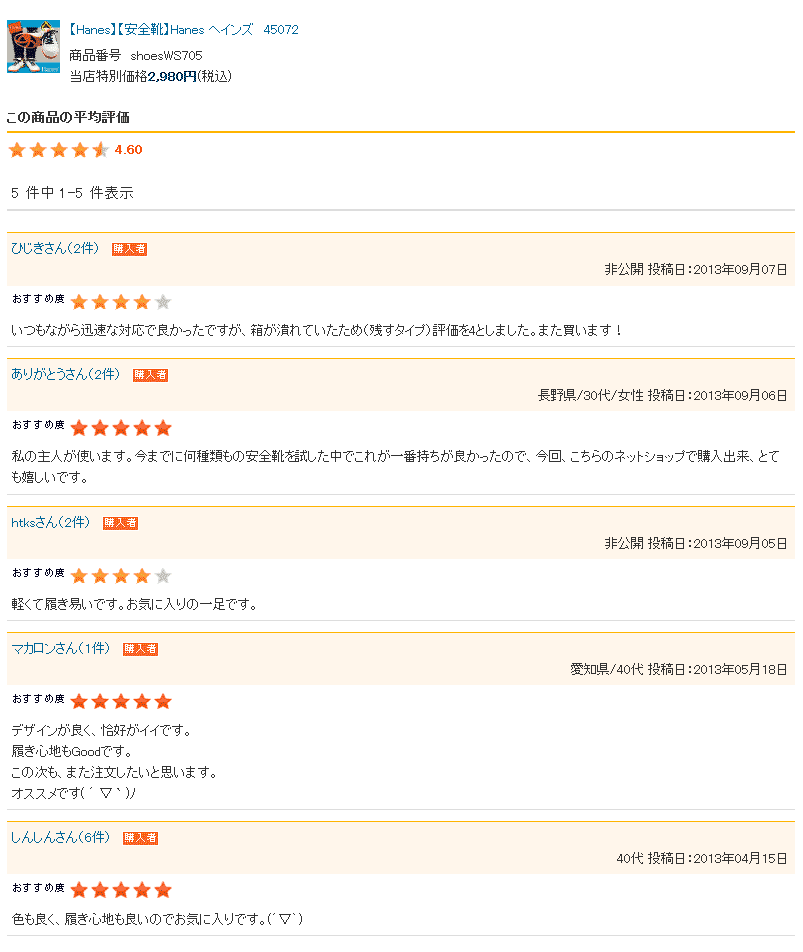
Task: Open reviewer マカロンさん's profile link
Action: tap(60, 648)
